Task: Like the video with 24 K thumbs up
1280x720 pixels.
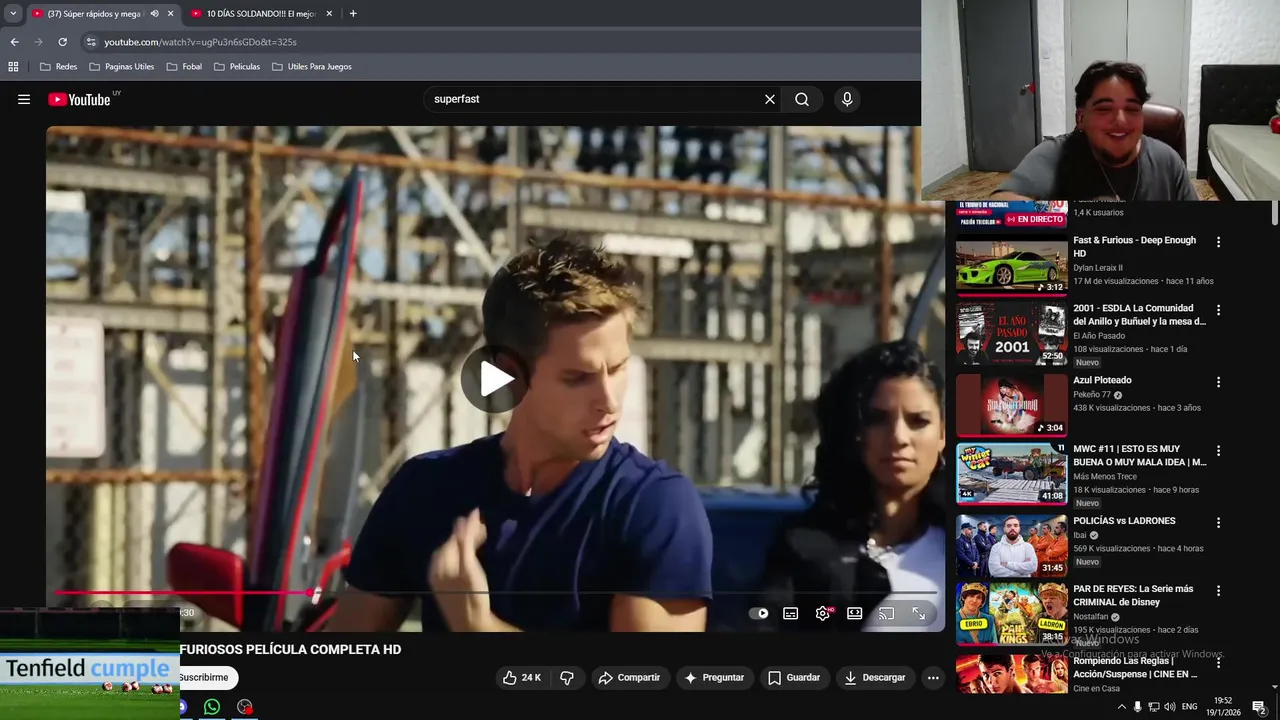Action: pos(521,677)
